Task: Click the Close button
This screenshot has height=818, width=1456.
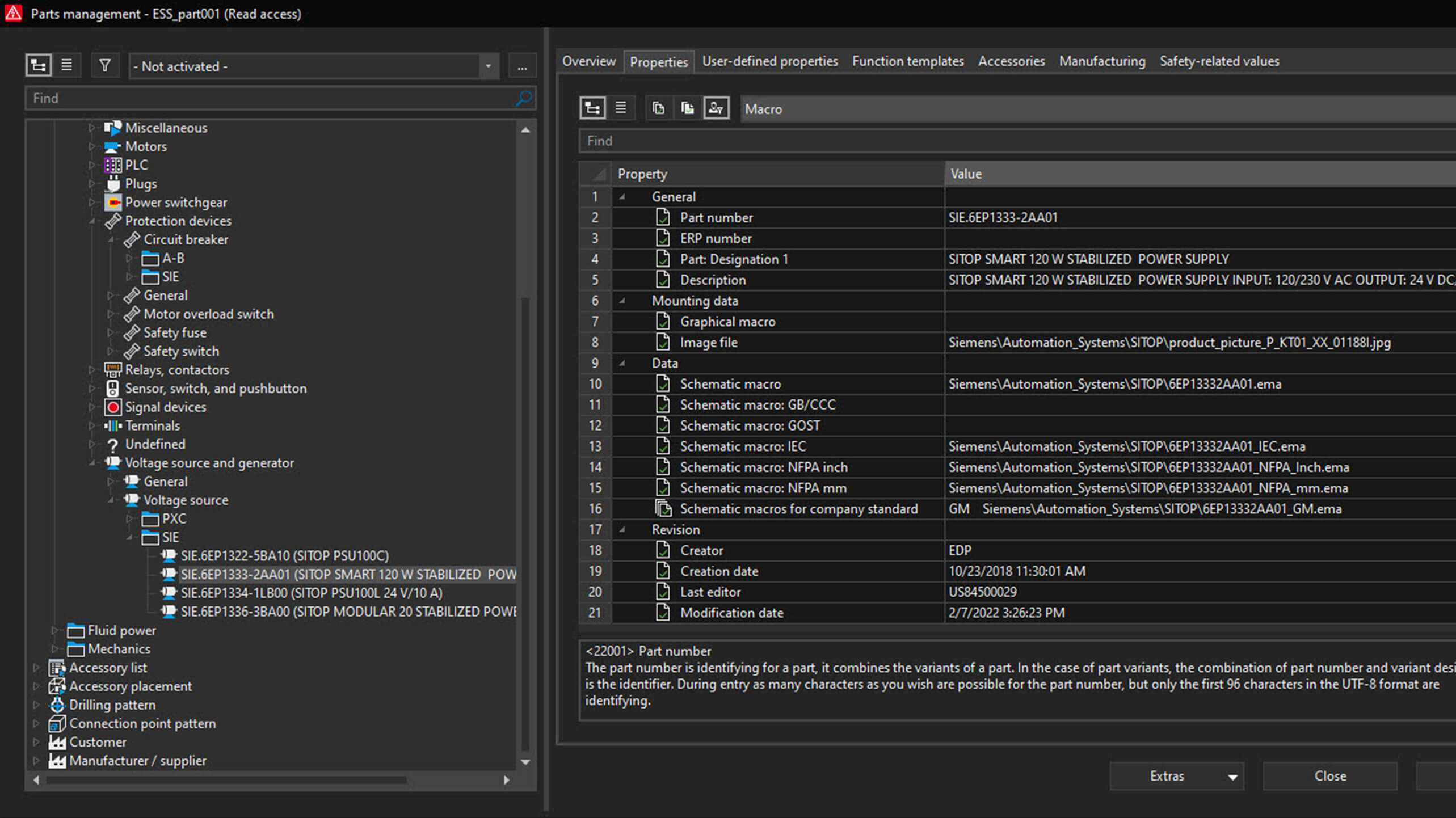Action: tap(1329, 776)
